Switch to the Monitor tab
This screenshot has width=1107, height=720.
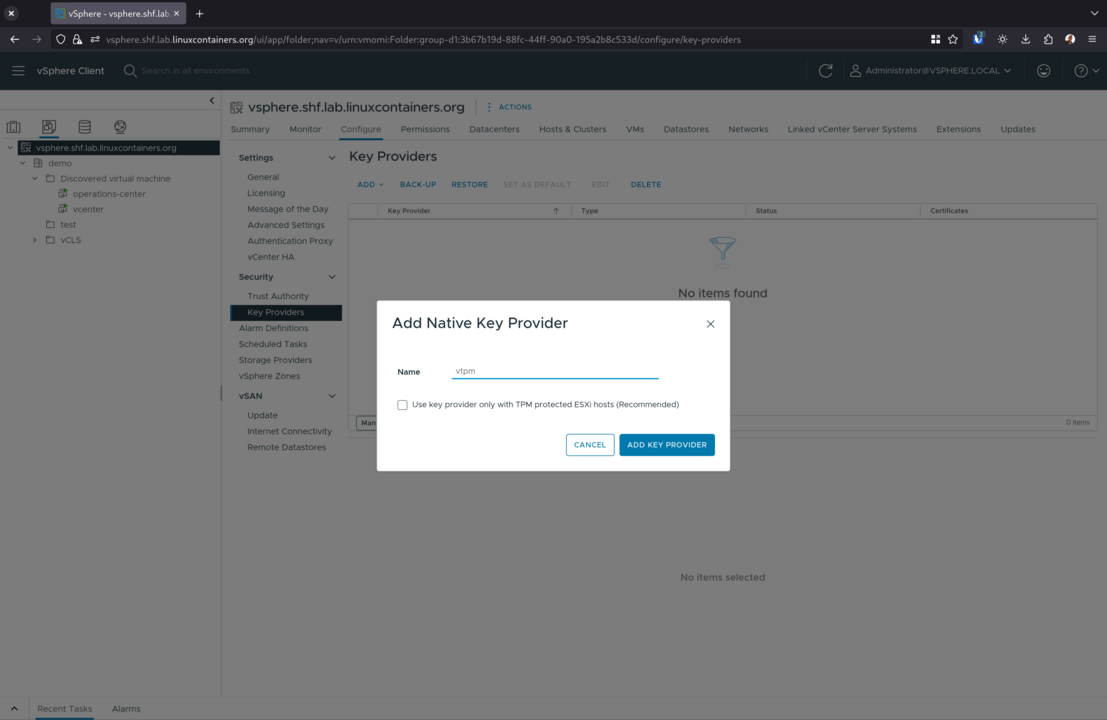click(x=305, y=129)
